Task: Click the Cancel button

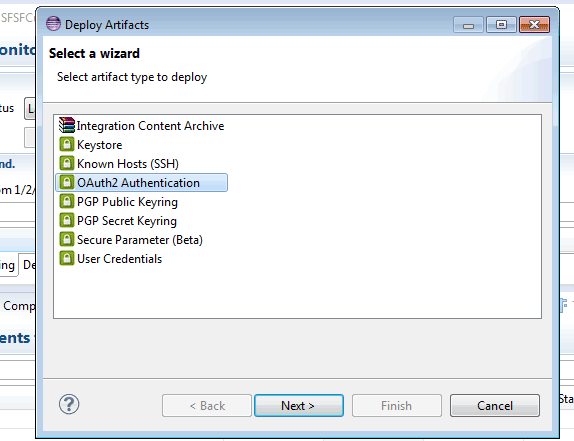Action: (495, 406)
